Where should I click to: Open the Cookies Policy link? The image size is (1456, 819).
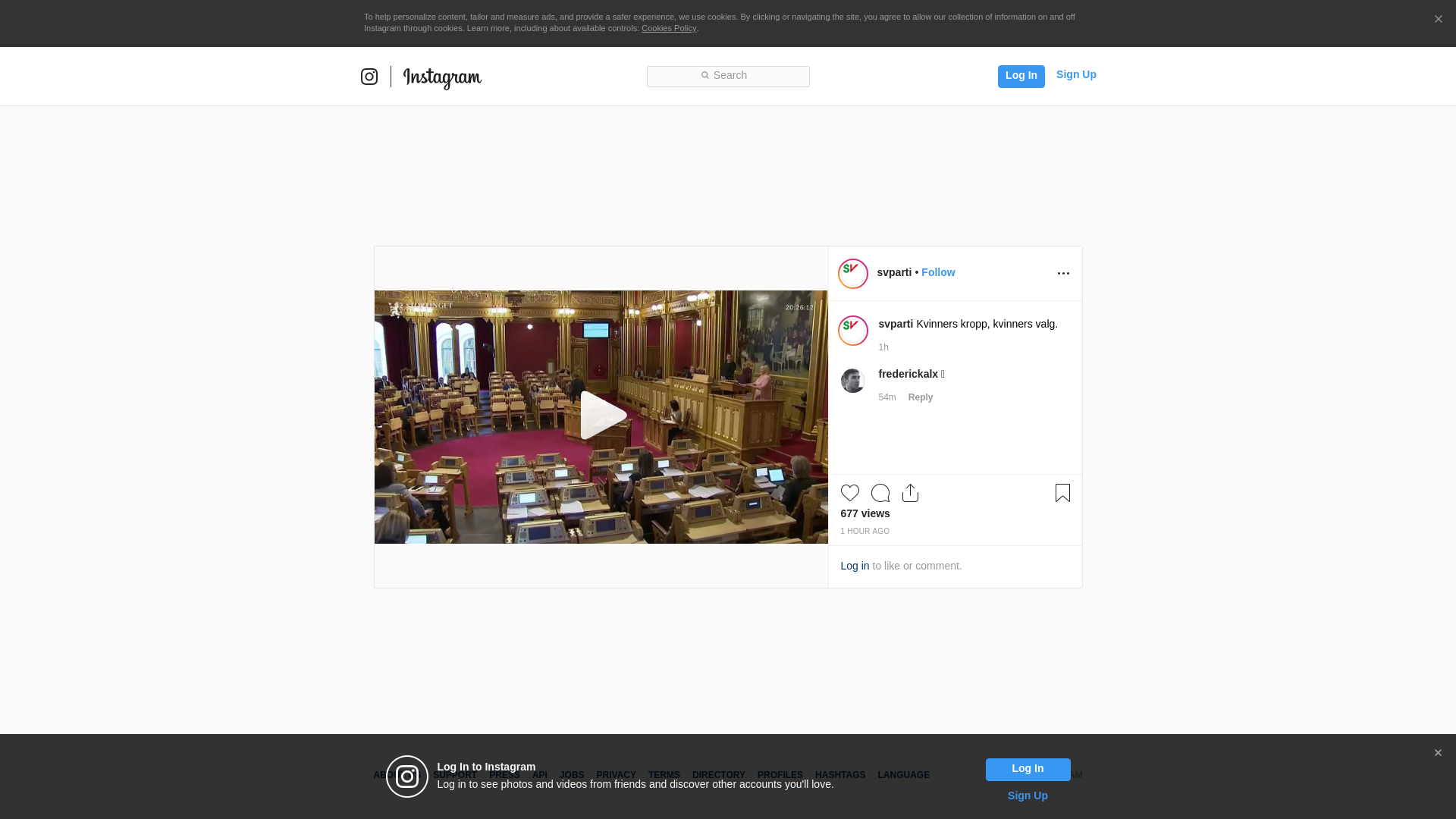click(x=669, y=29)
